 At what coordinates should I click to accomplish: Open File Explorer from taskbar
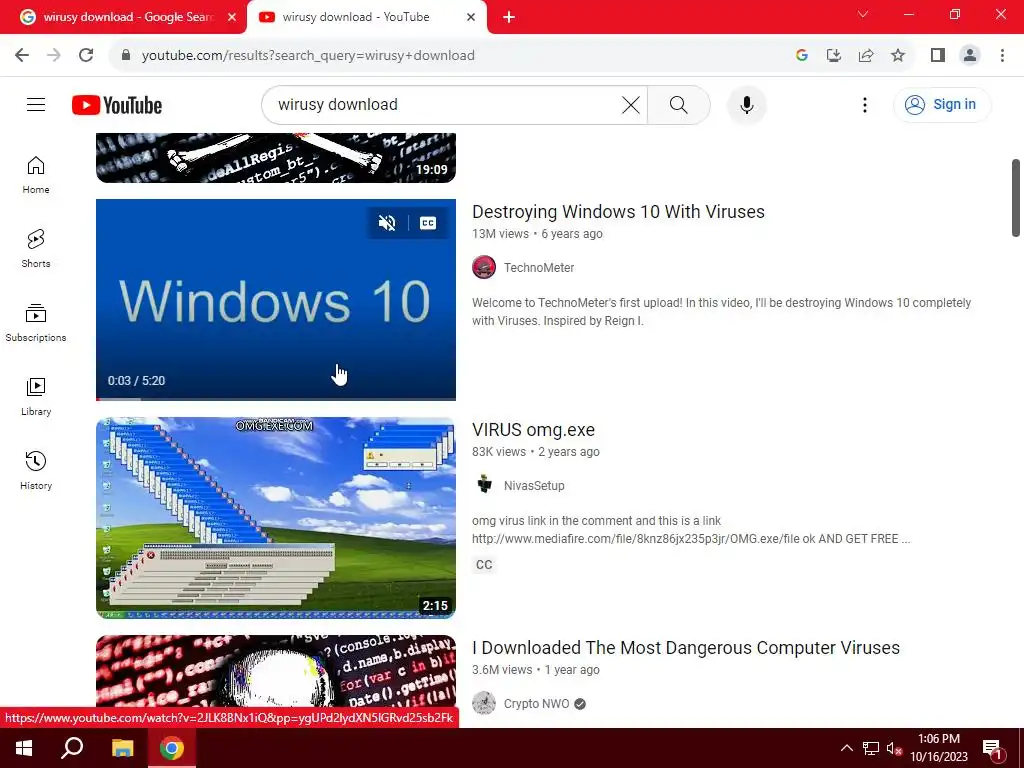[122, 748]
